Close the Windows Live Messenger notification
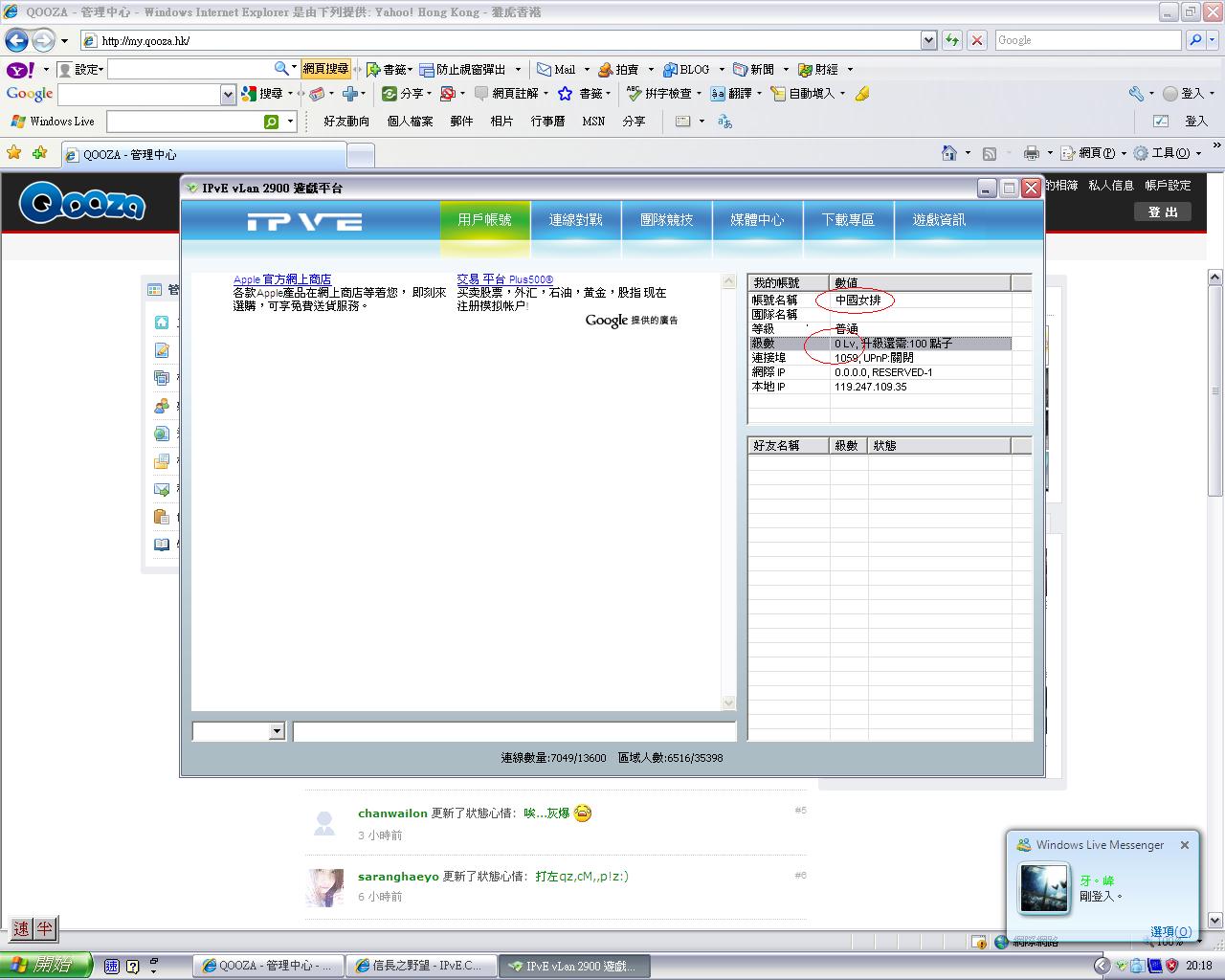 [x=1185, y=845]
